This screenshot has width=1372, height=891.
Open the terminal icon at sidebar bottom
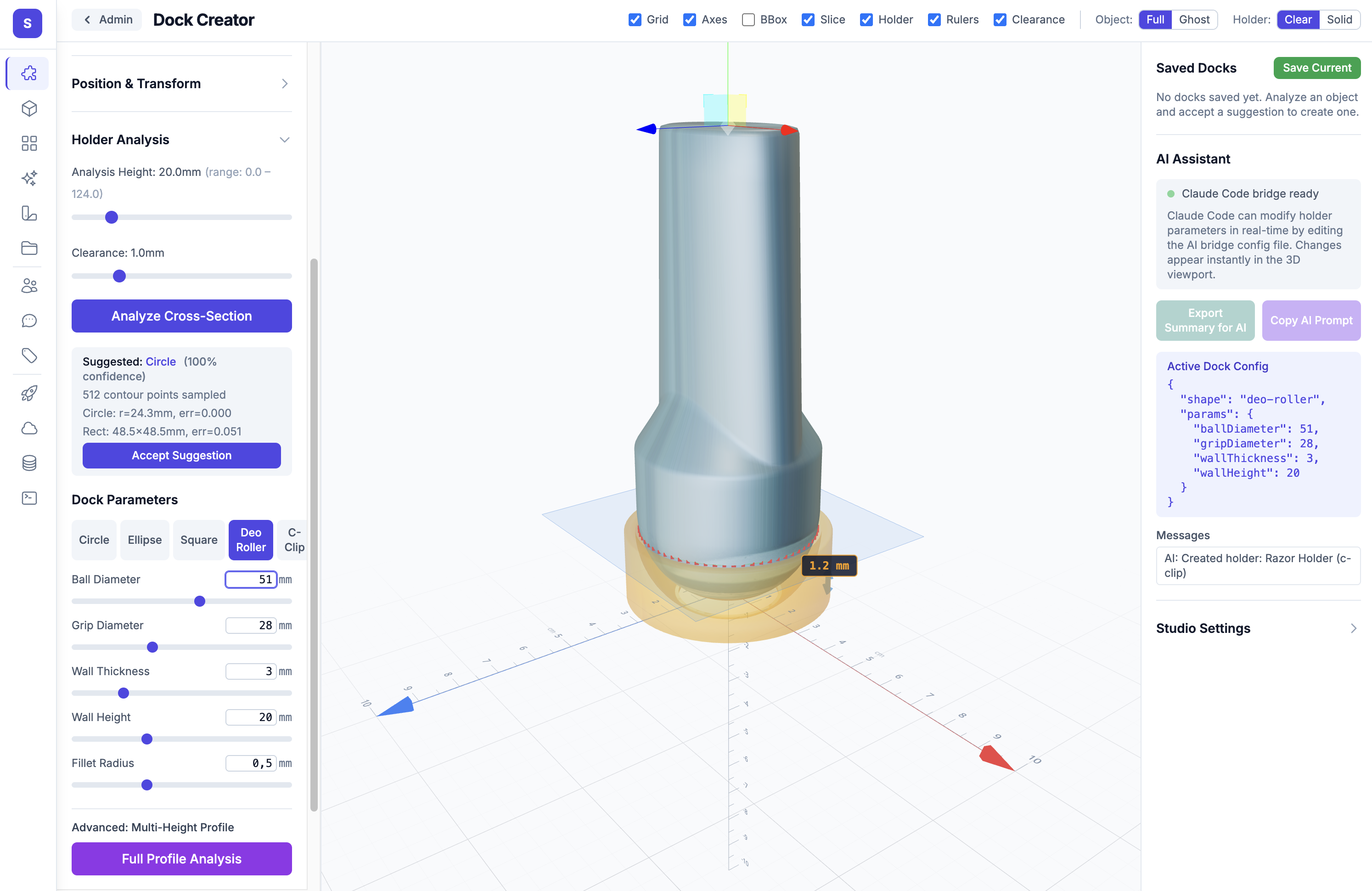tap(28, 498)
